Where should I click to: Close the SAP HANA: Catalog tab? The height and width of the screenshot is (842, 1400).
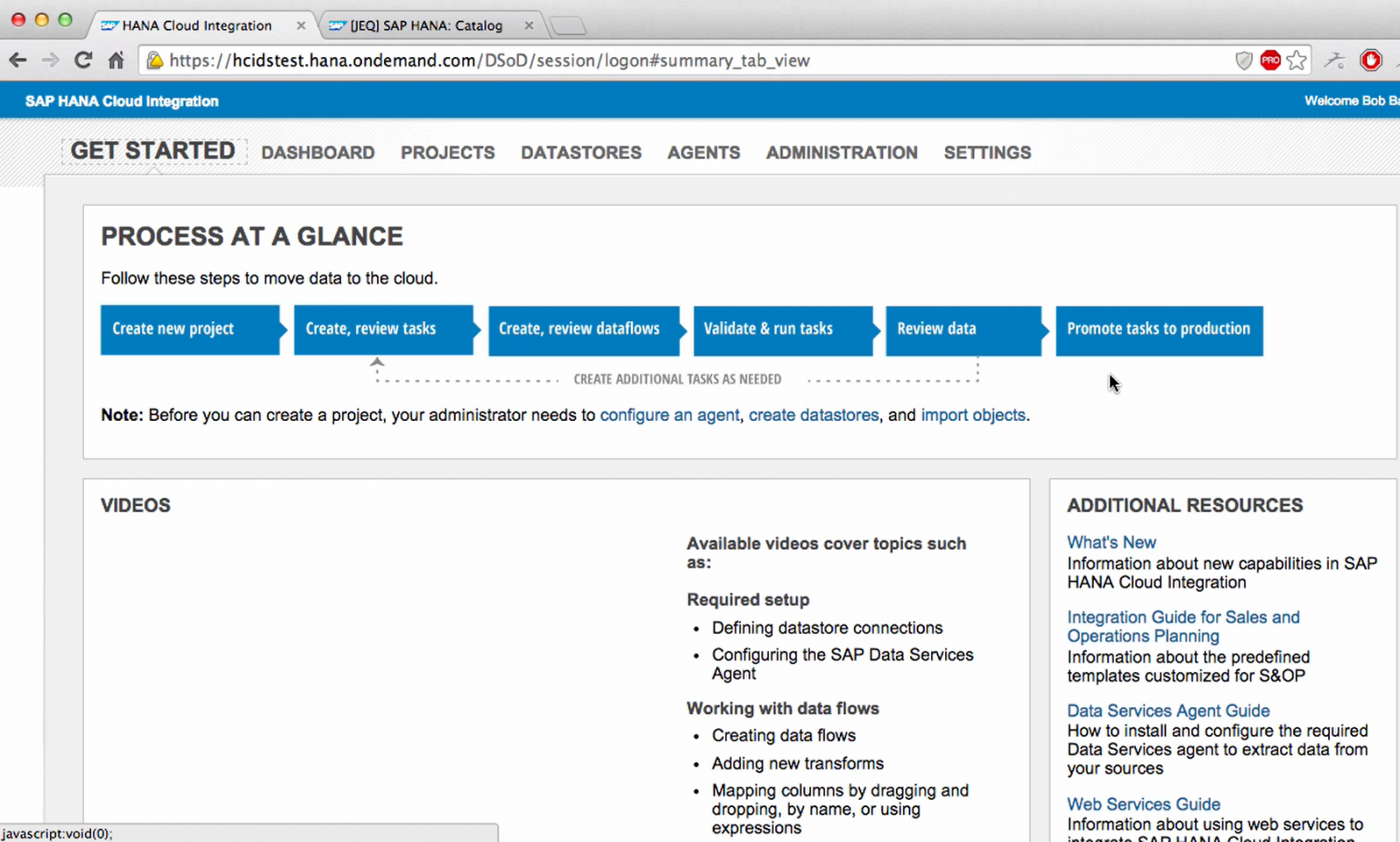(528, 25)
